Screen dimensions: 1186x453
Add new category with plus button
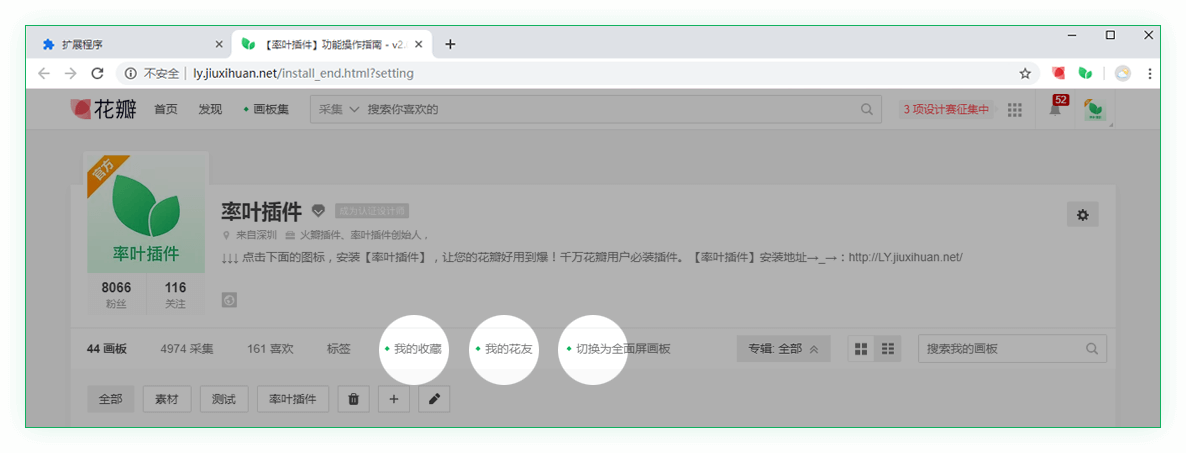(393, 399)
